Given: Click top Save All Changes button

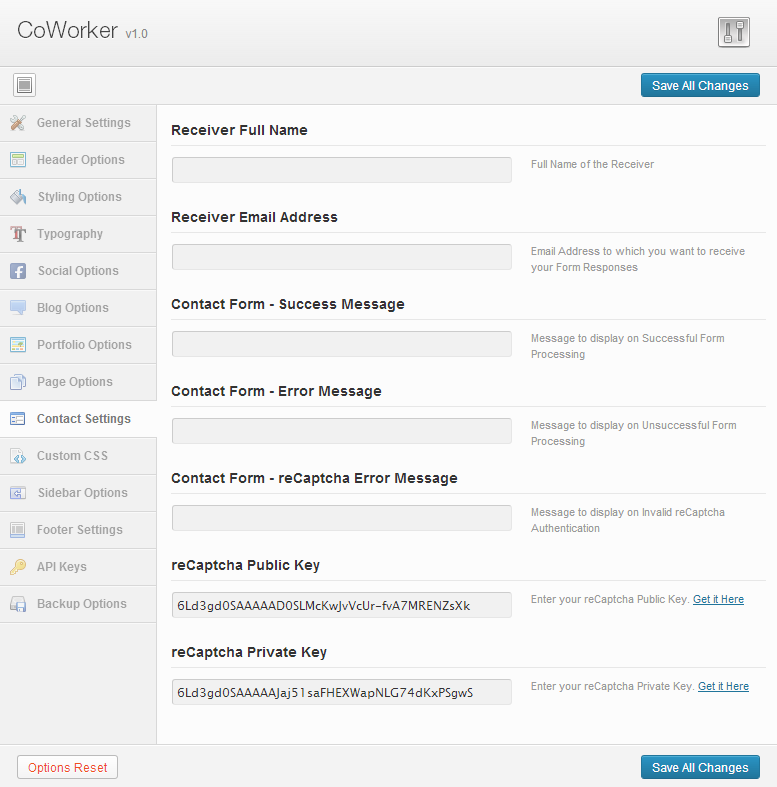Looking at the screenshot, I should [x=700, y=85].
